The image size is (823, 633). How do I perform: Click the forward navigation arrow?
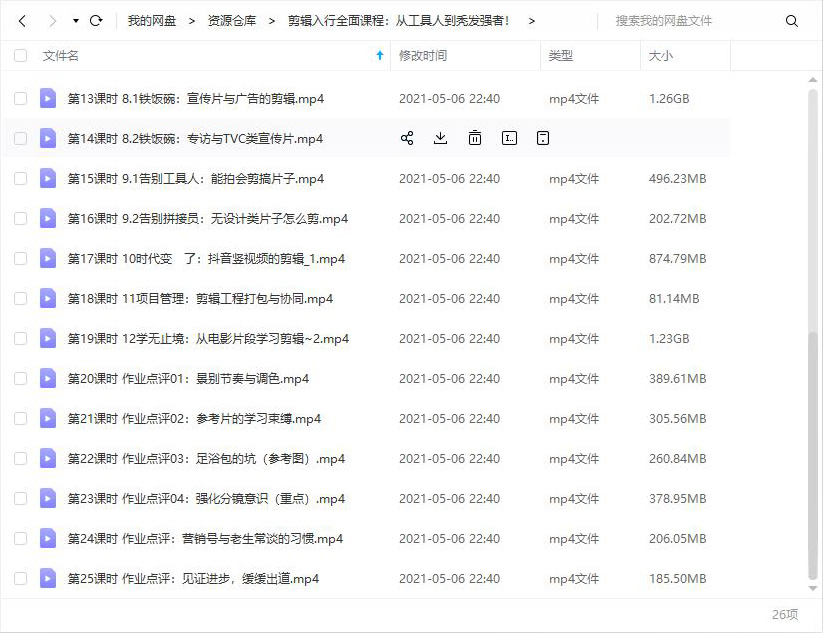pyautogui.click(x=52, y=21)
